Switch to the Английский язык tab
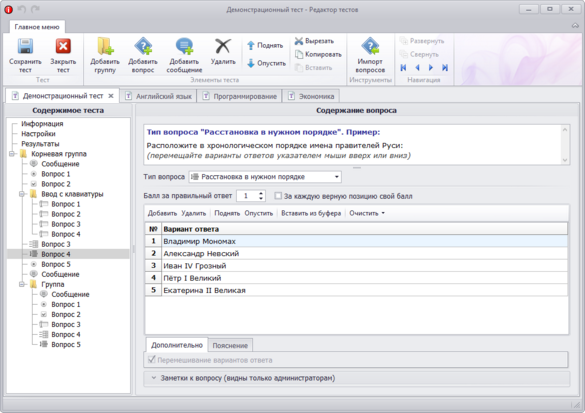 tap(159, 96)
